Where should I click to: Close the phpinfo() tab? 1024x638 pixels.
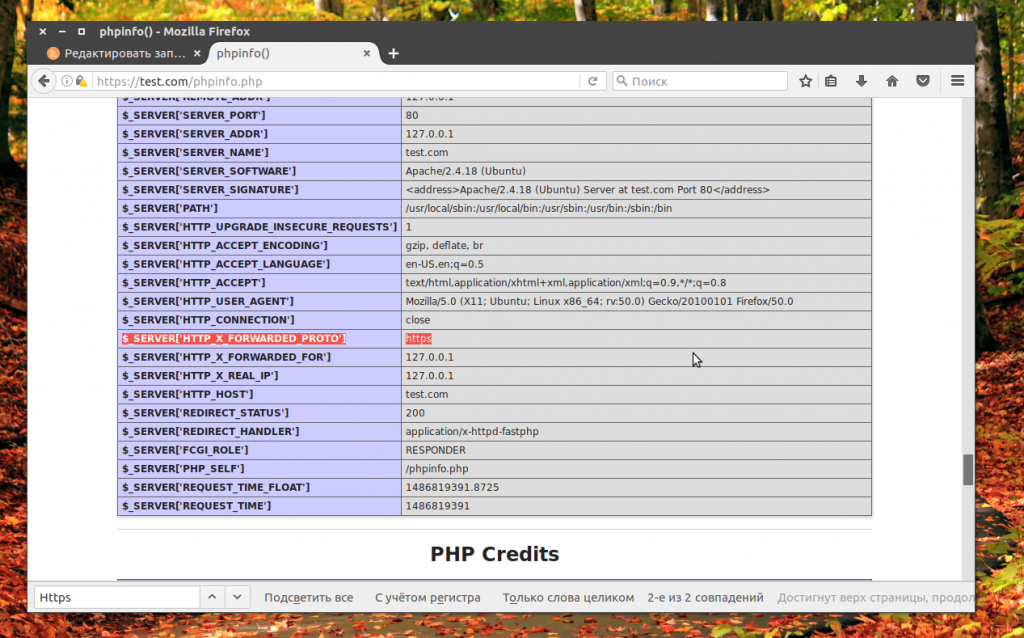(367, 53)
